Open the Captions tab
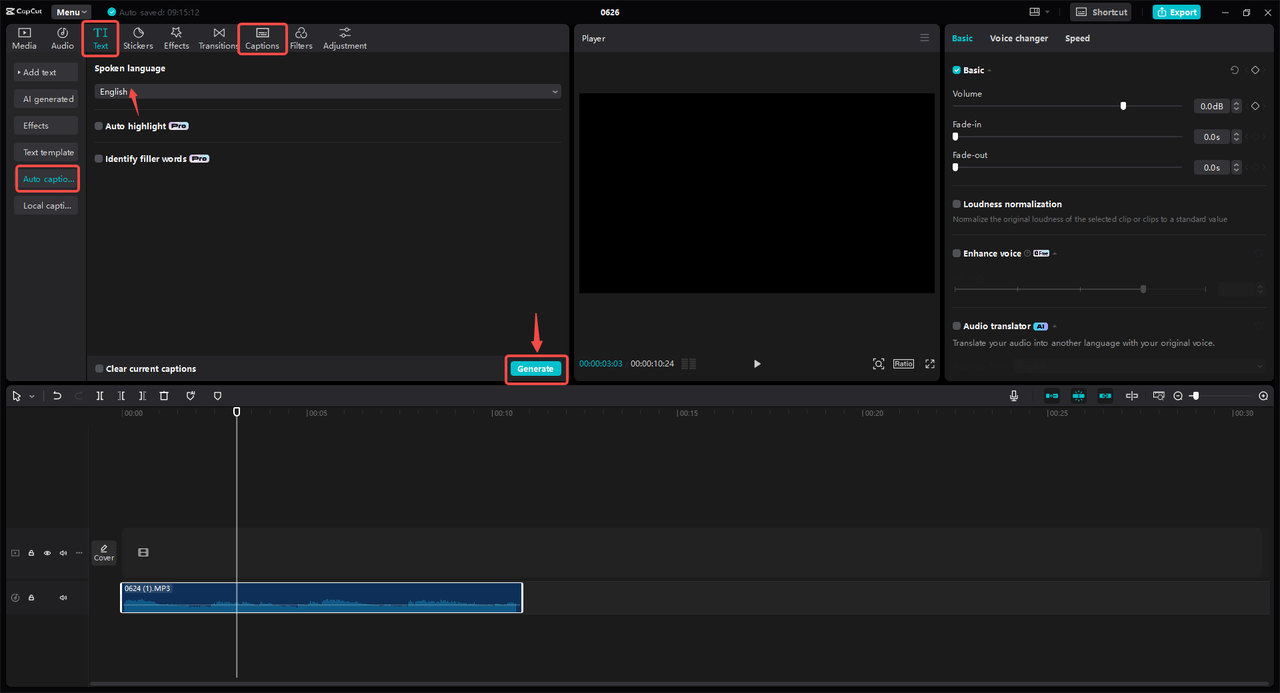 pos(262,39)
